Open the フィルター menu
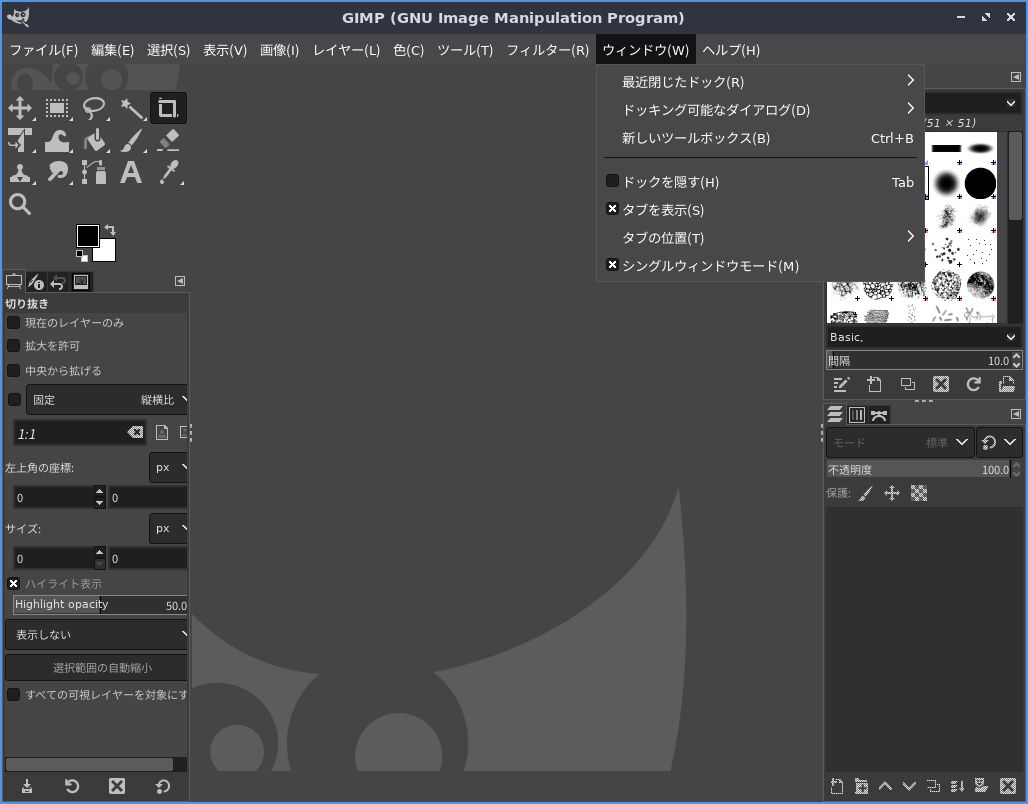Screen dimensions: 1028x804 pos(547,50)
